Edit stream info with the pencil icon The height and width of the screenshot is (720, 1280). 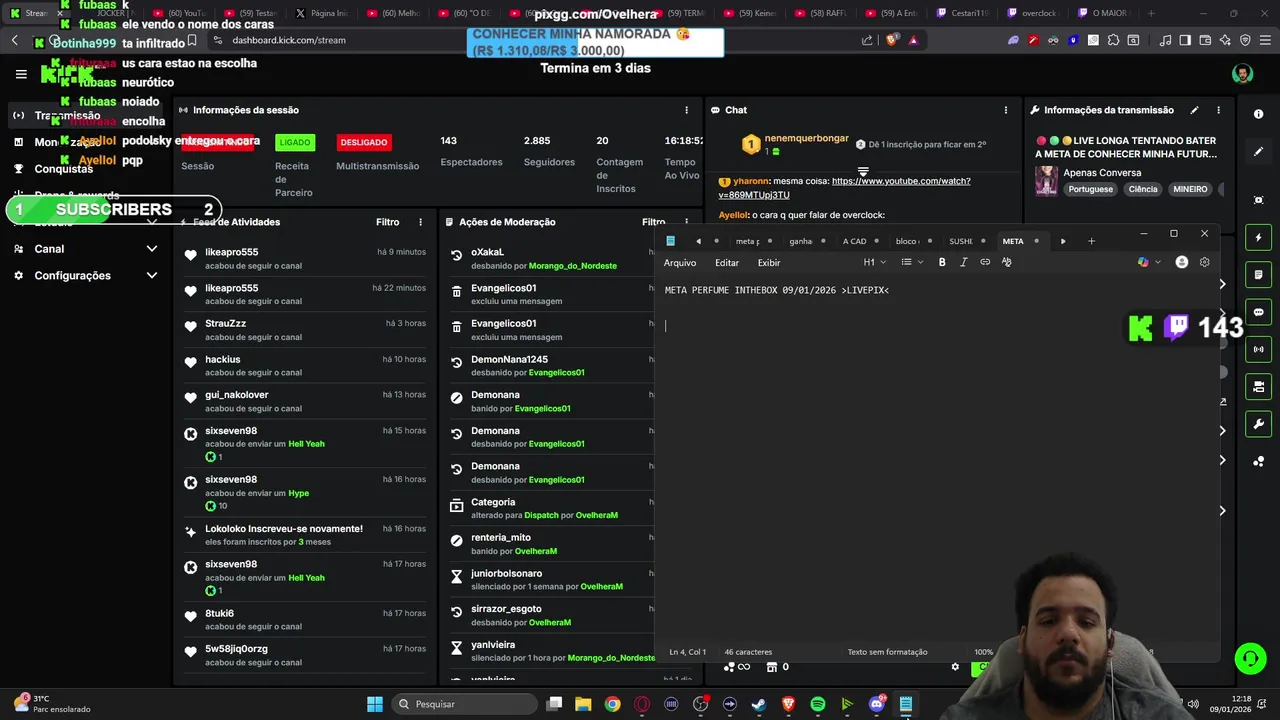1194,110
